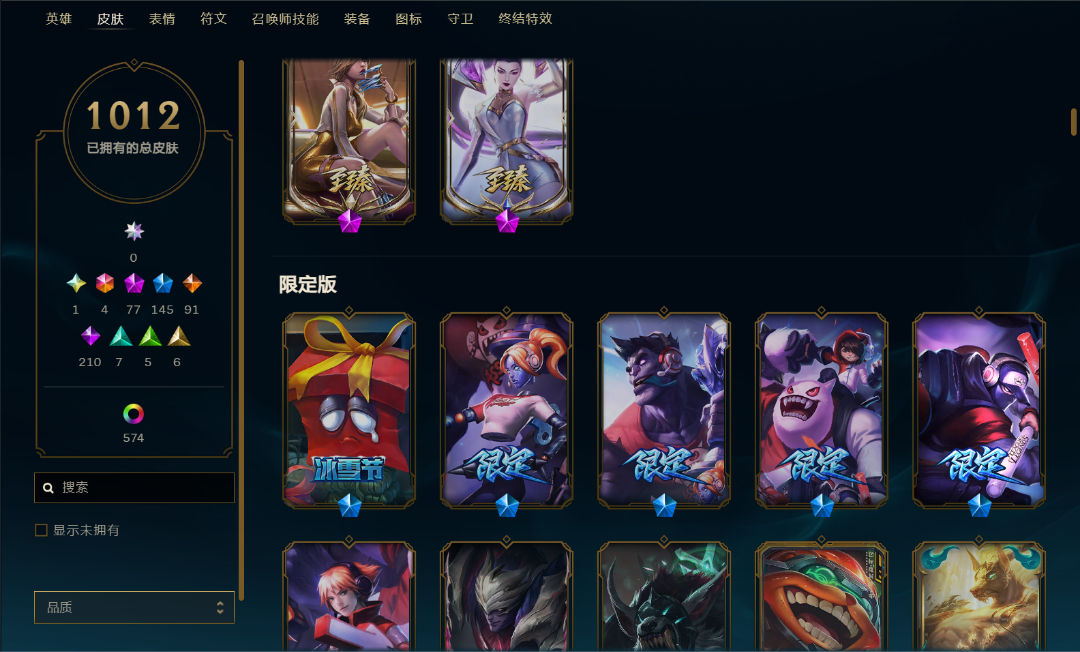The image size is (1080, 652).
Task: Click the magnifier icon in search box
Action: (48, 487)
